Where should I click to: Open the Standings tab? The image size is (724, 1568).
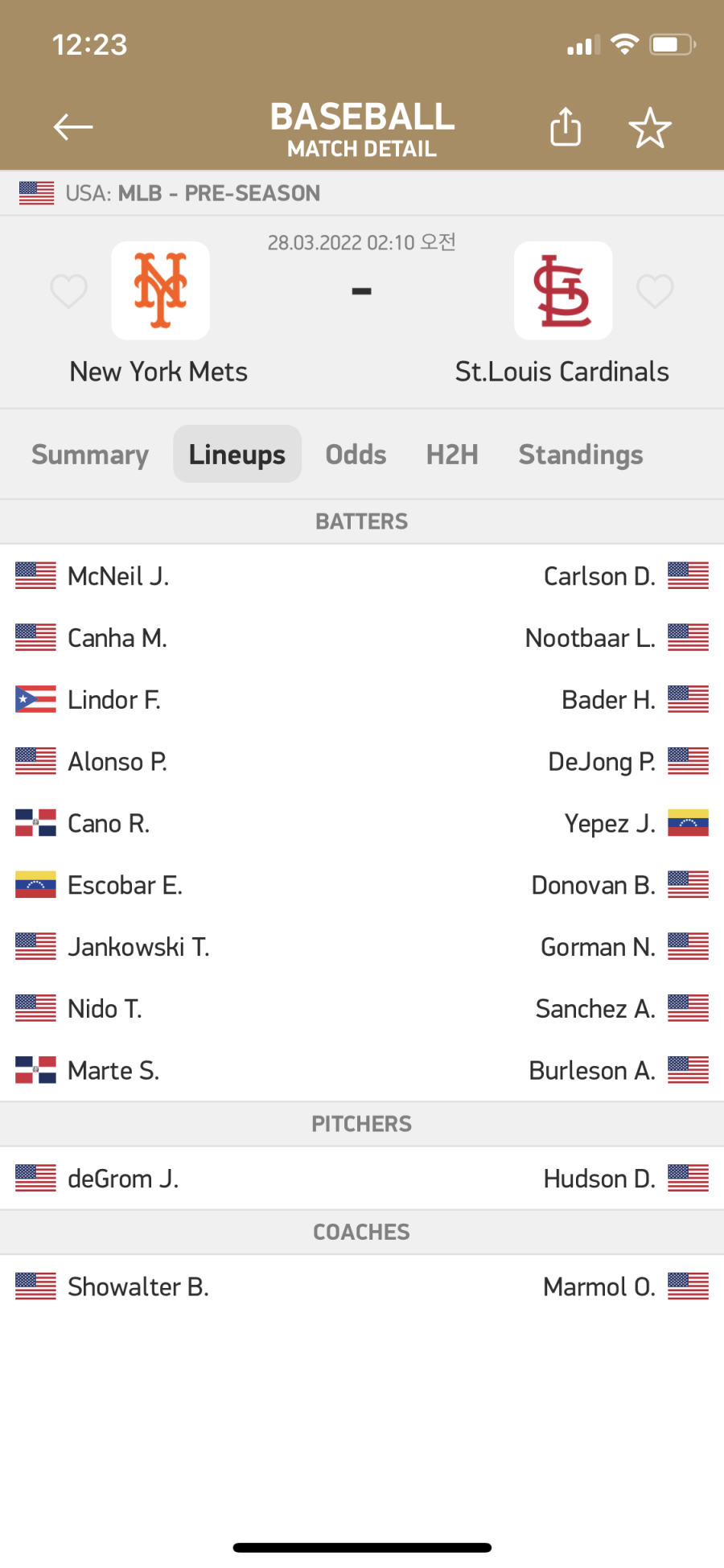[x=581, y=455]
